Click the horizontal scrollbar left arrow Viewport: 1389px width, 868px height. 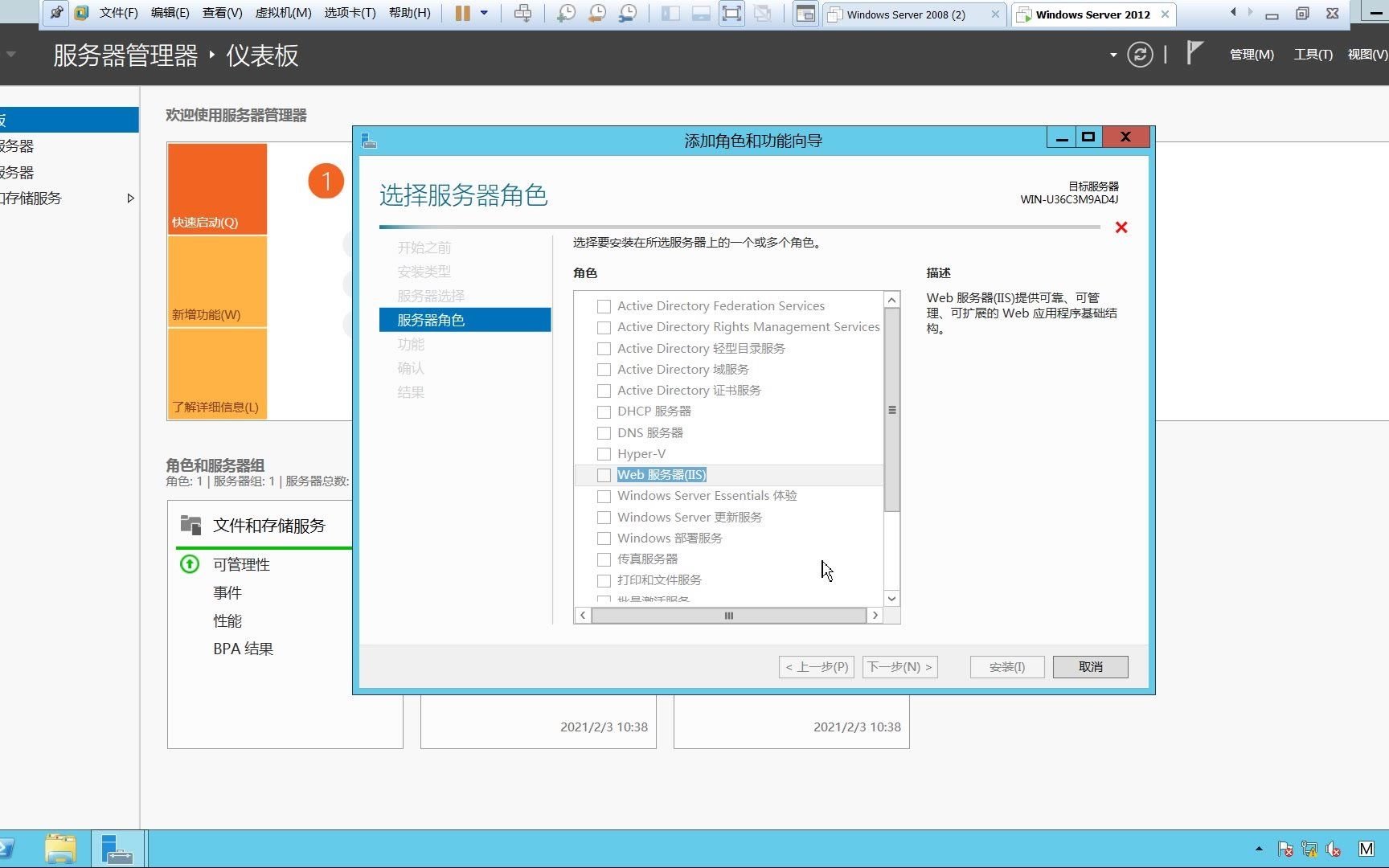click(x=583, y=616)
